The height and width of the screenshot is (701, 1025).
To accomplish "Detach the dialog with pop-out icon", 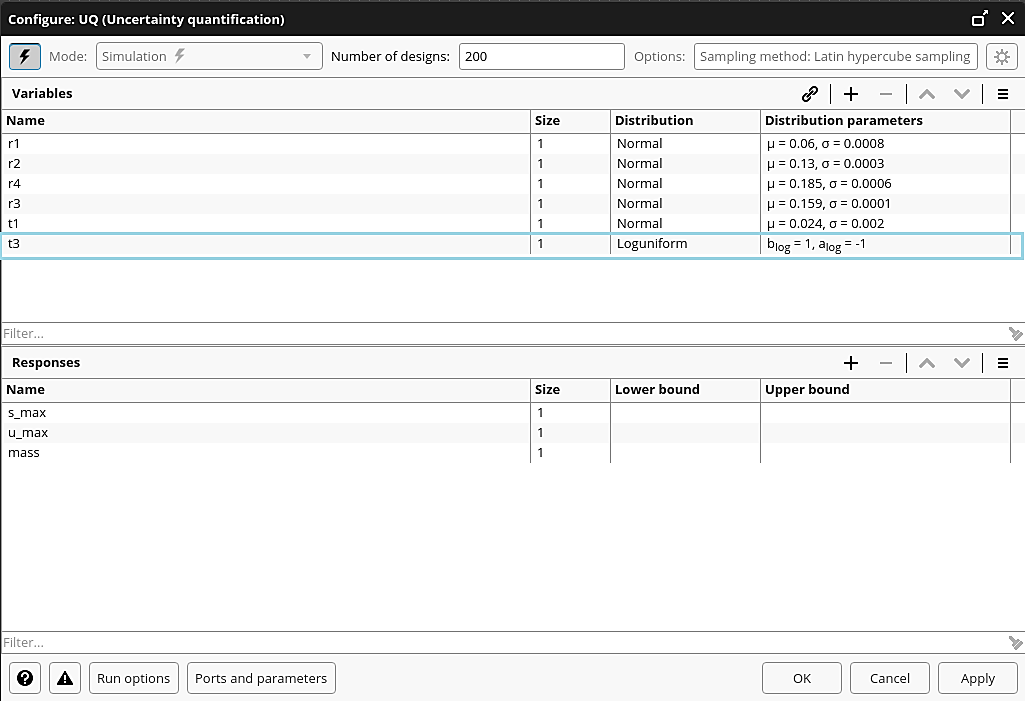I will pos(979,19).
